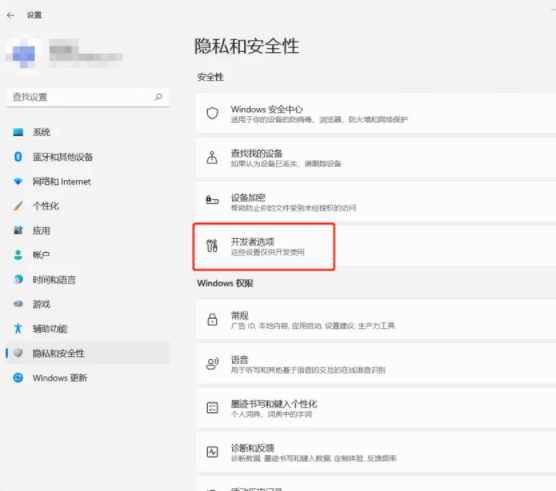Select 游戏 in sidebar
This screenshot has height=491, width=556.
tap(88, 304)
